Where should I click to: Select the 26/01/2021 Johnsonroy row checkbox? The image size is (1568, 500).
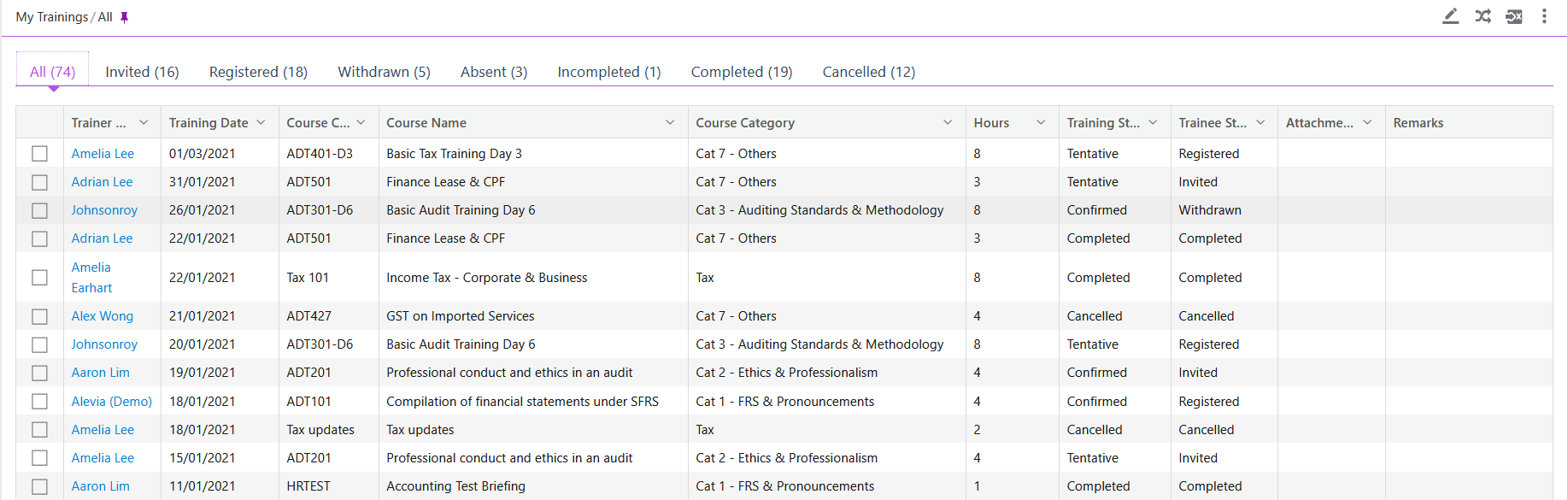[x=39, y=210]
